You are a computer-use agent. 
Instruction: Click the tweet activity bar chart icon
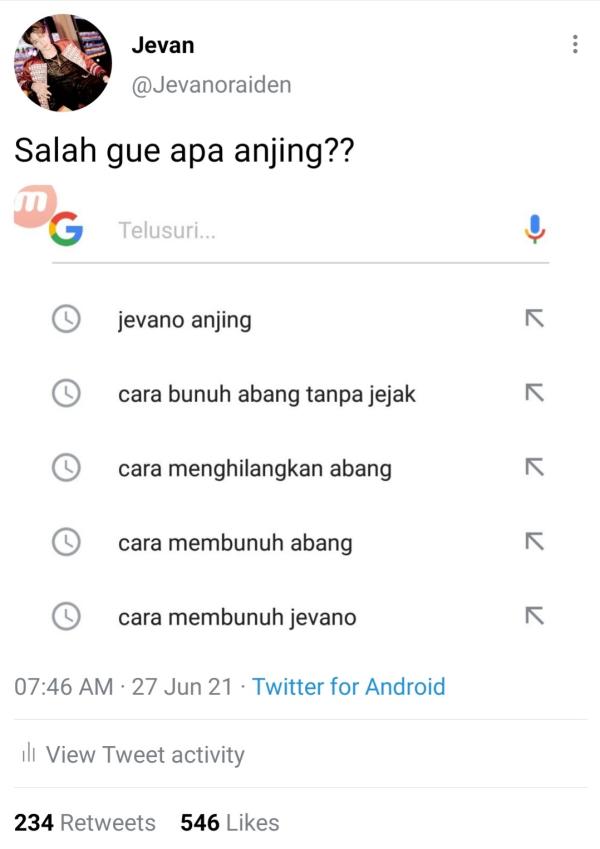pos(28,754)
